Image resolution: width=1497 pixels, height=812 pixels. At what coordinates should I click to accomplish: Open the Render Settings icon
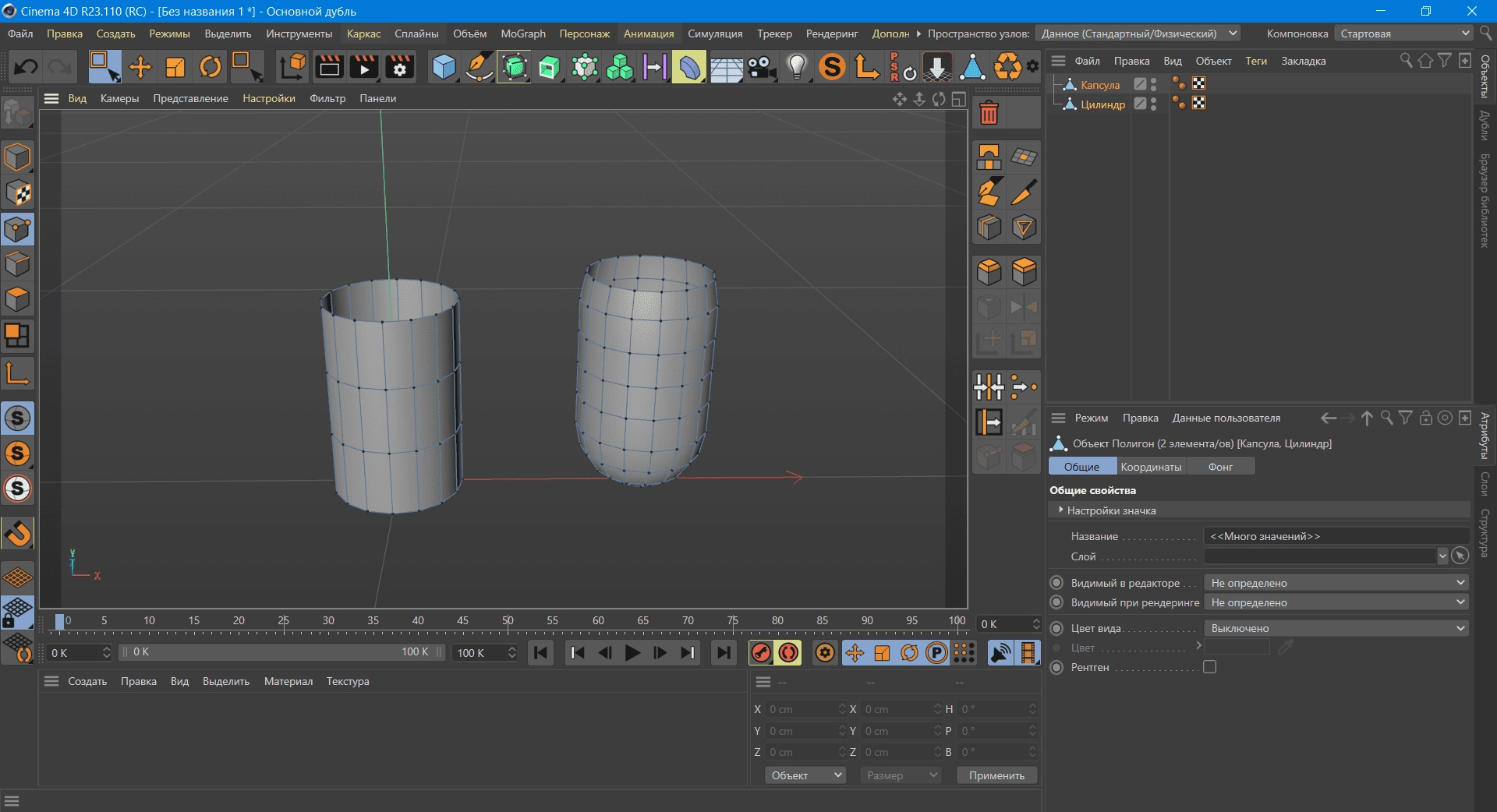[400, 67]
